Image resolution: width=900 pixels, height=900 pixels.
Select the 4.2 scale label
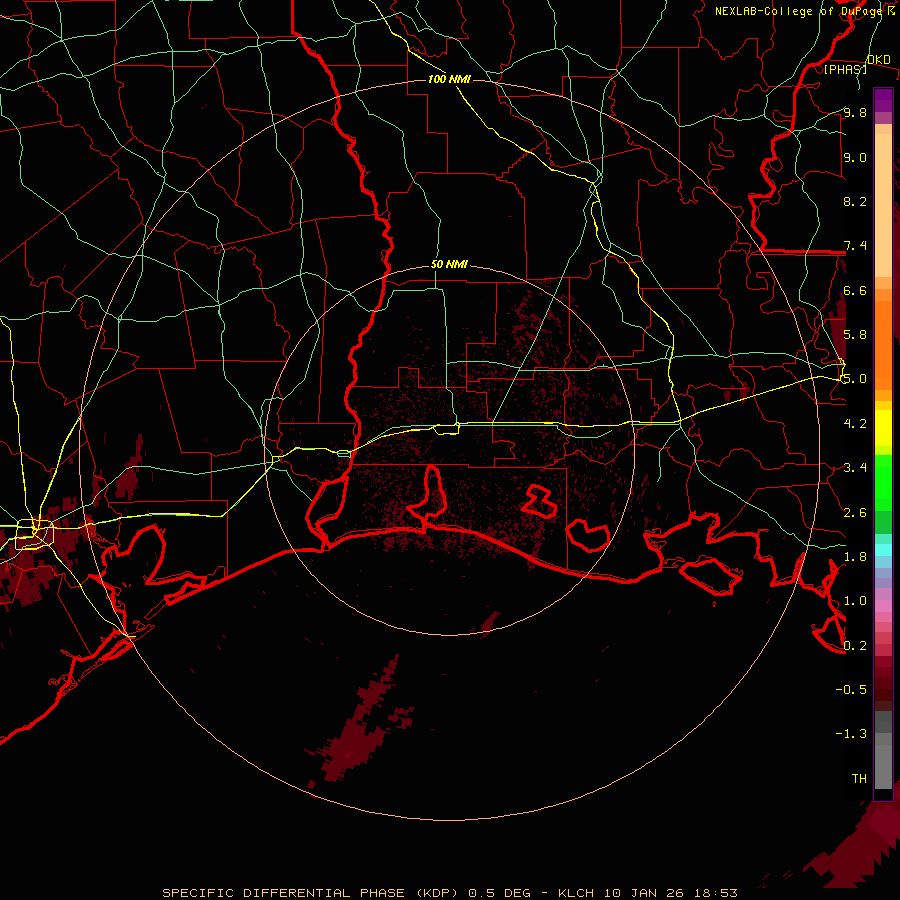855,423
